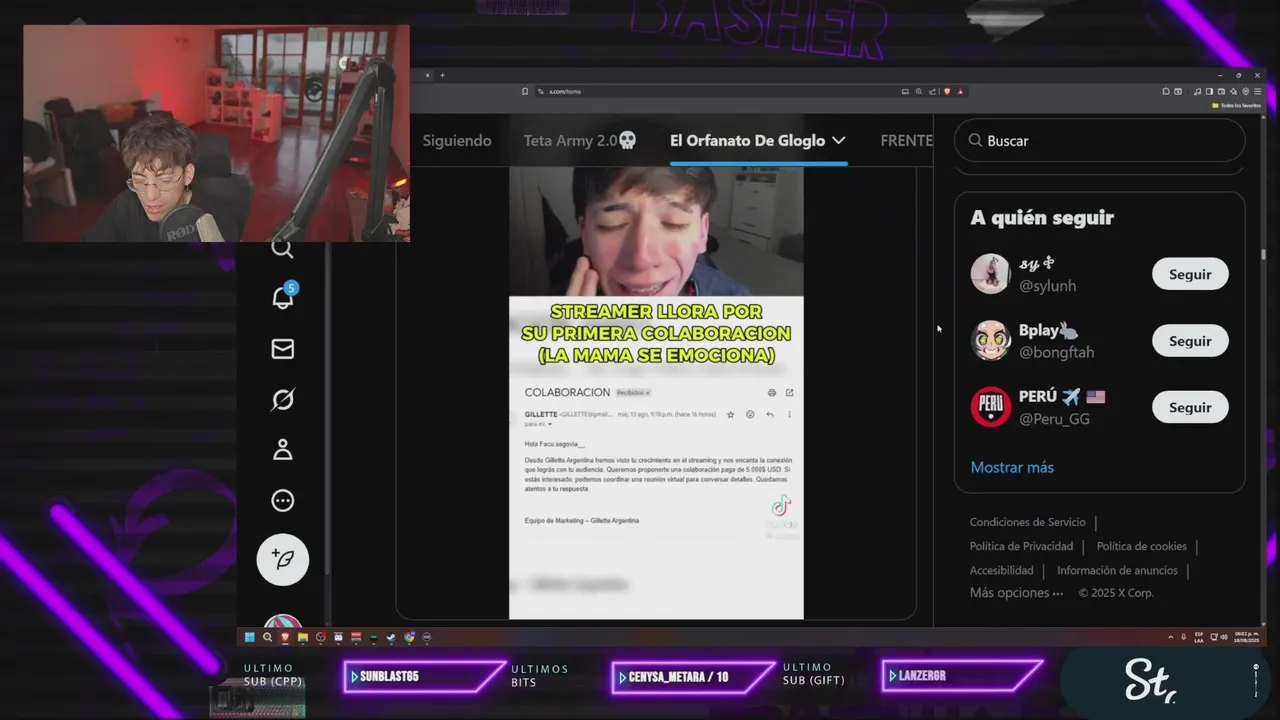This screenshot has width=1280, height=720.
Task: Open the X search explore icon in sidebar
Action: [283, 248]
